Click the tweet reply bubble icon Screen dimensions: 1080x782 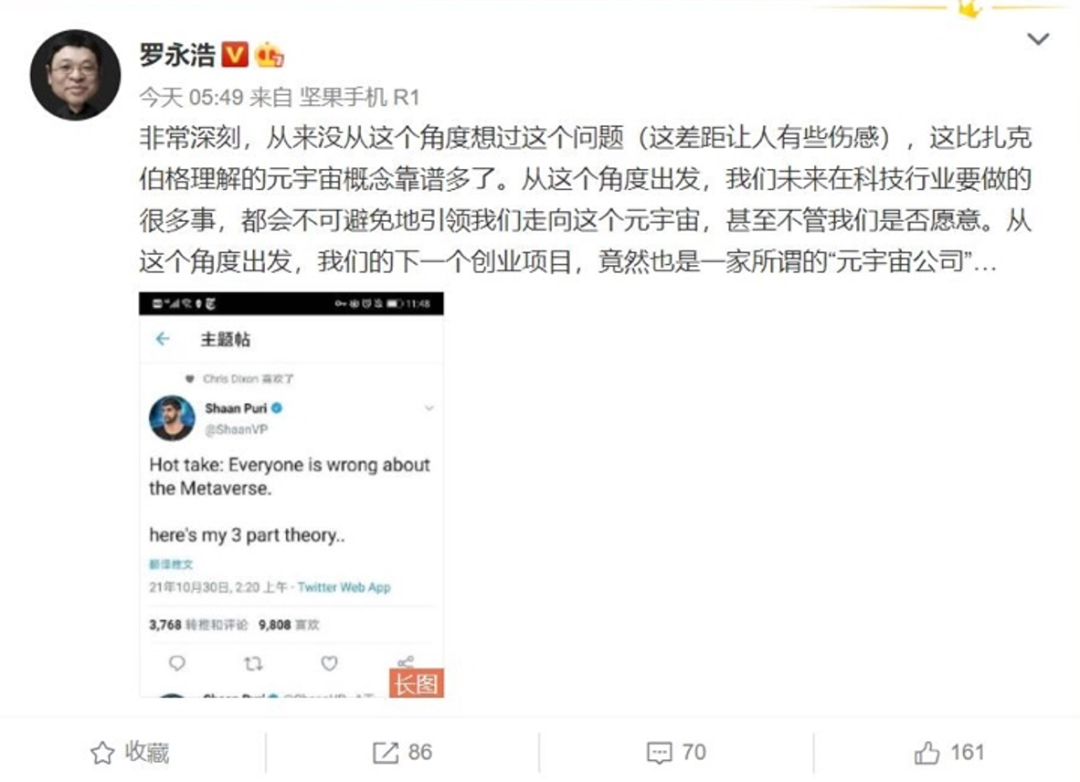[177, 663]
